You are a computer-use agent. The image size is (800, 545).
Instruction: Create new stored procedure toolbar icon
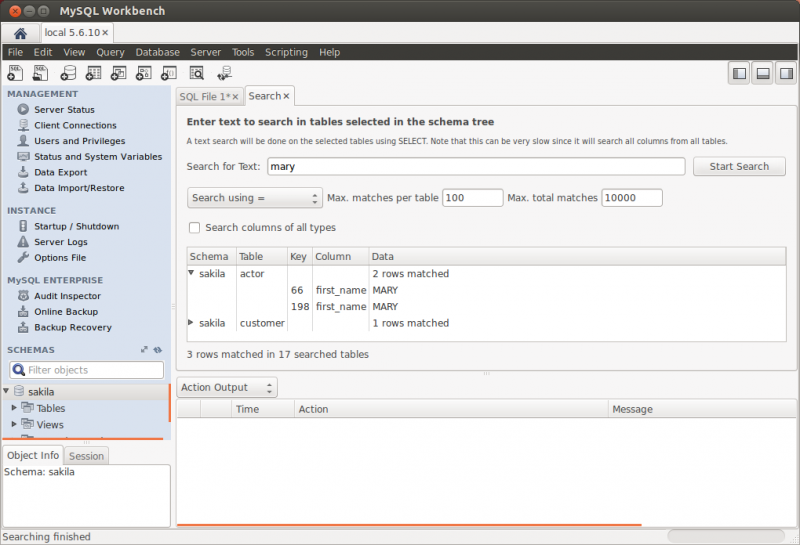pos(143,73)
